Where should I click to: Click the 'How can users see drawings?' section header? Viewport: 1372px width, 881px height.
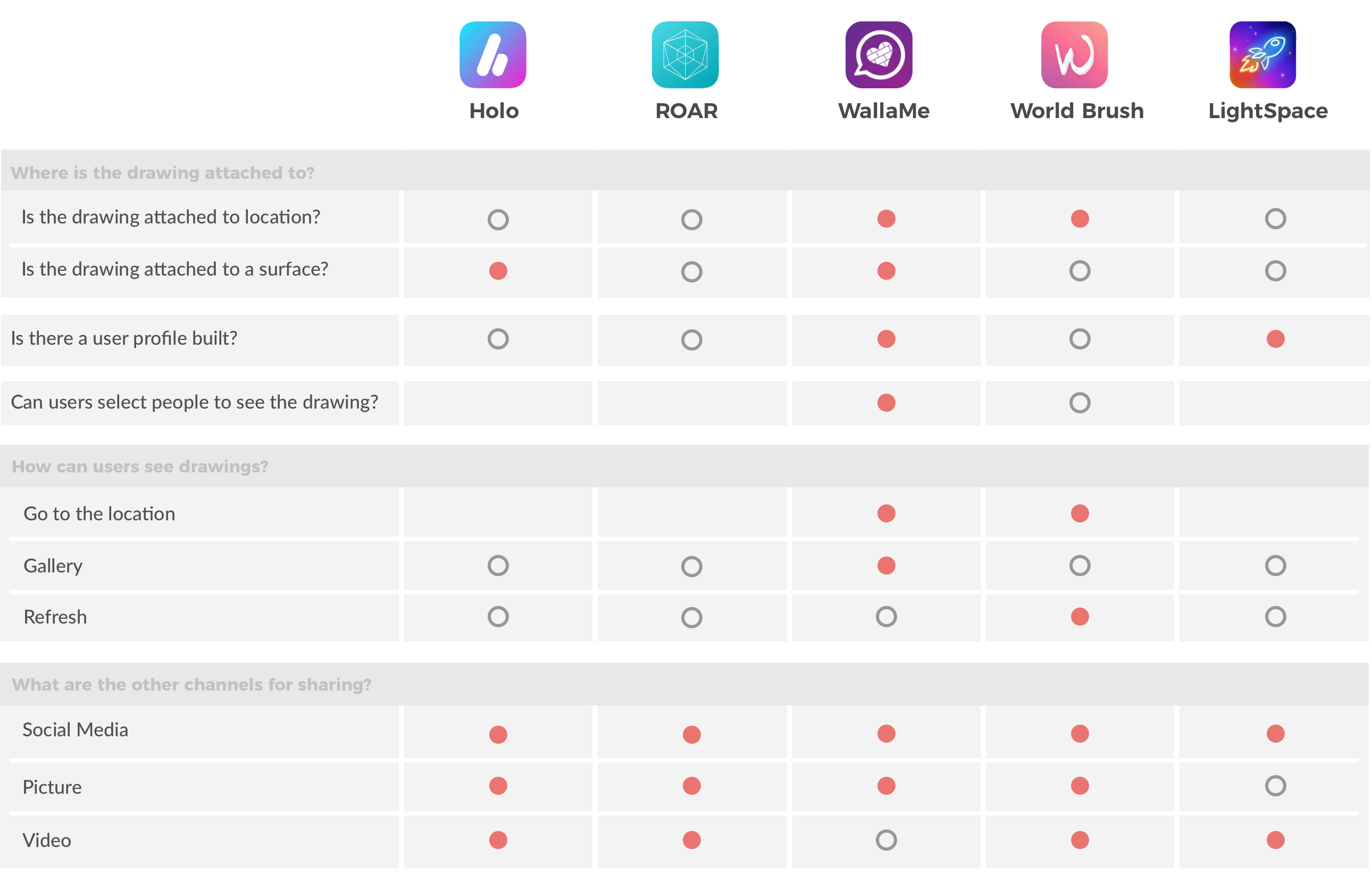(x=140, y=466)
